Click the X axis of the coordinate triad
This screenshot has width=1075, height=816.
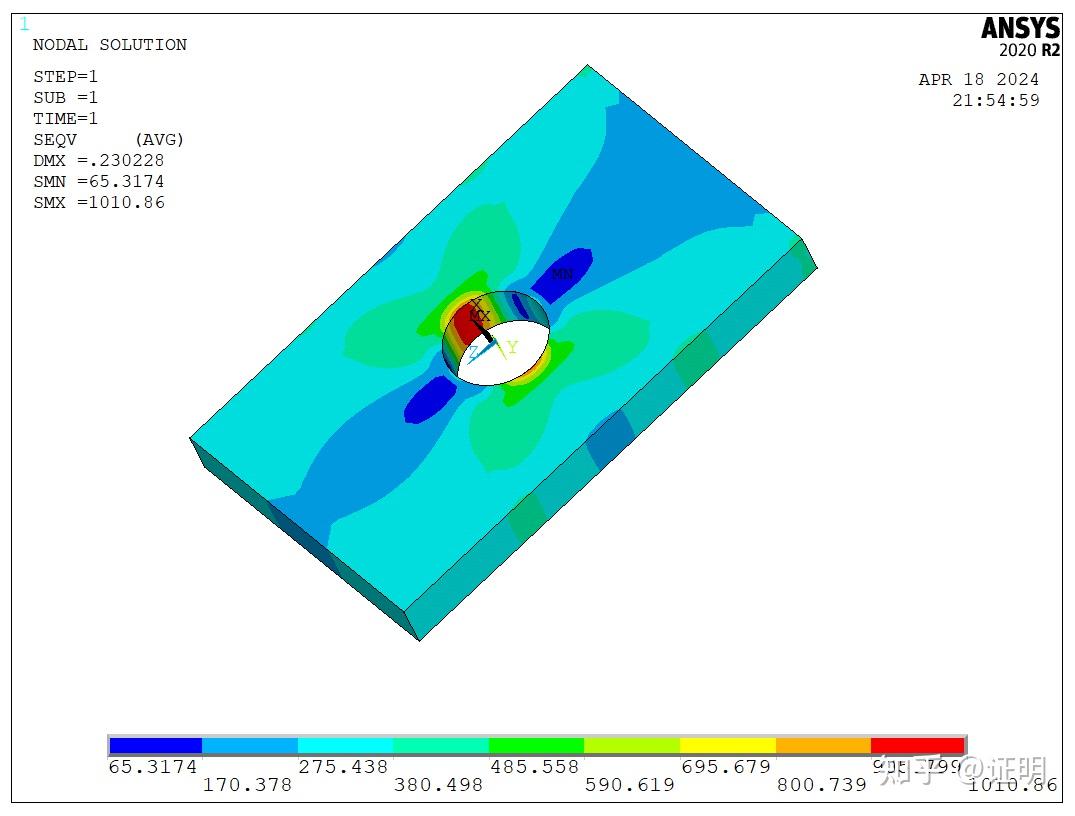click(x=477, y=303)
